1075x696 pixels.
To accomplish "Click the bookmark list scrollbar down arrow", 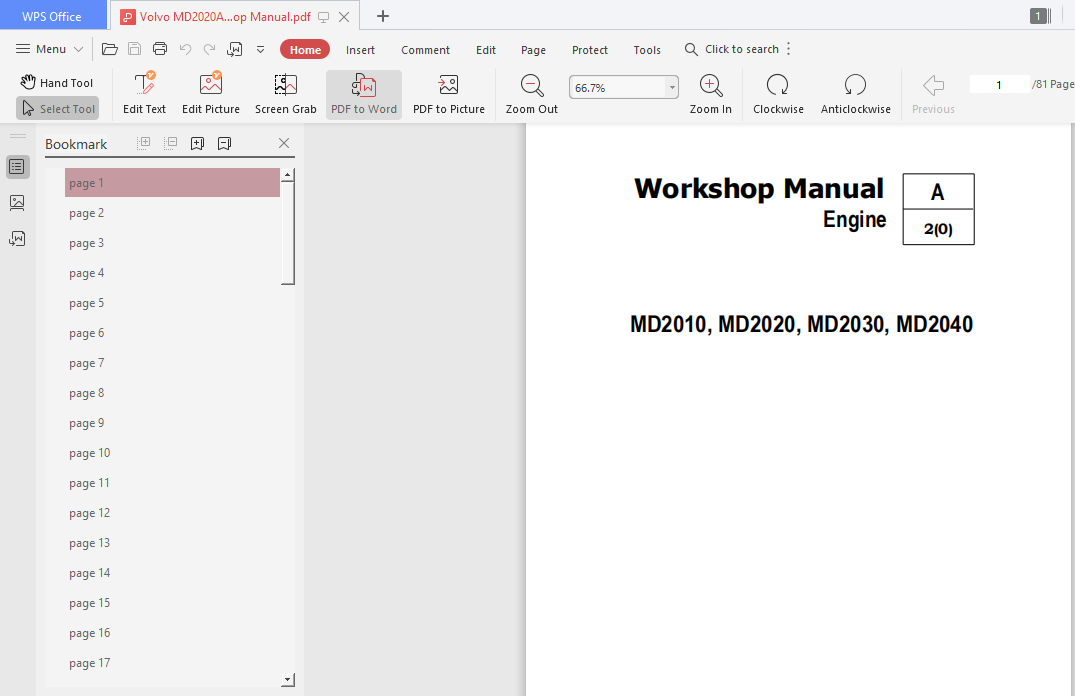I will click(x=288, y=680).
